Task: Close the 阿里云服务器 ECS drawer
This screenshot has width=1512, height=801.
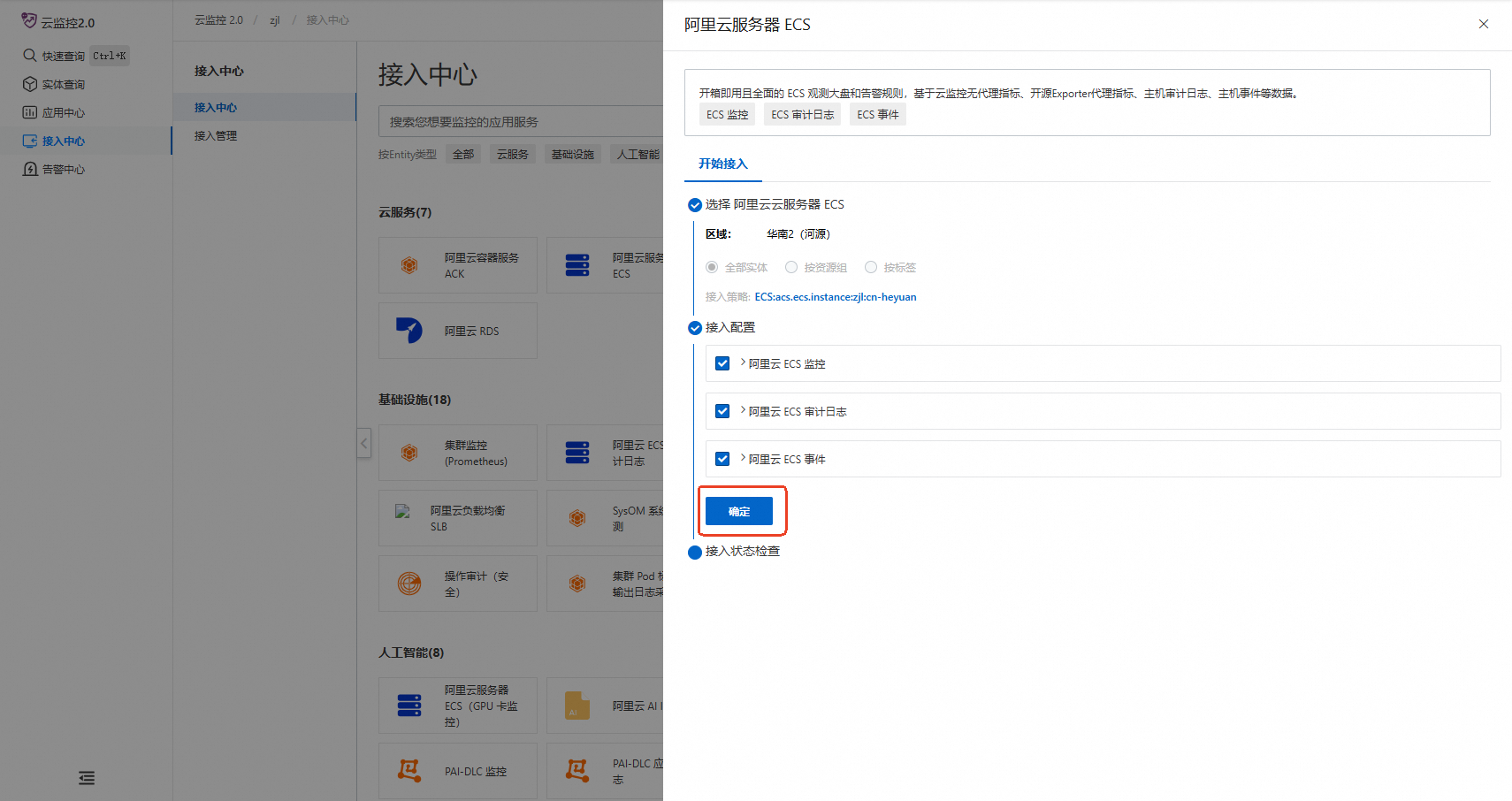Action: click(x=1484, y=24)
